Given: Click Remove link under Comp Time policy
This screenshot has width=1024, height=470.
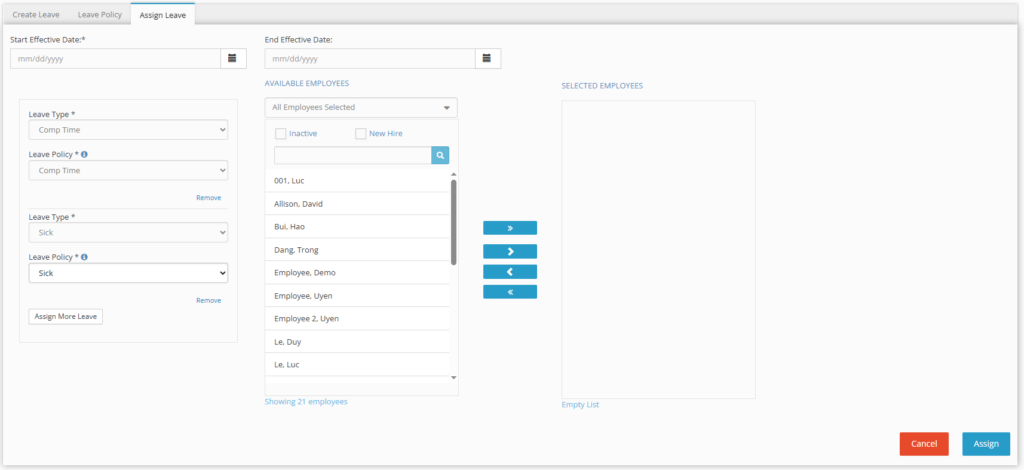Looking at the screenshot, I should [208, 198].
